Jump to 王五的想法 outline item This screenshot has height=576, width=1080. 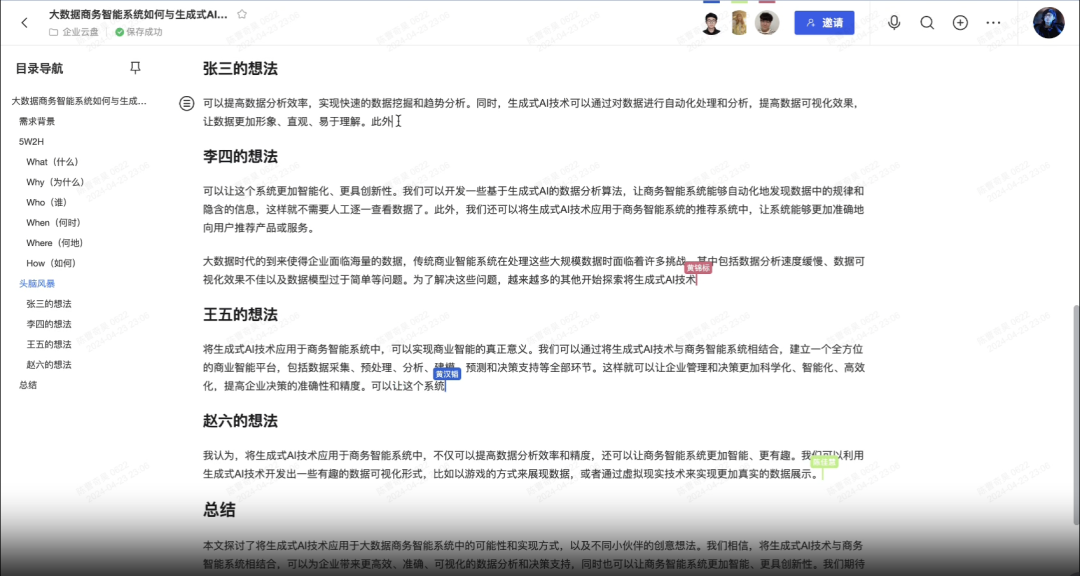coord(49,345)
